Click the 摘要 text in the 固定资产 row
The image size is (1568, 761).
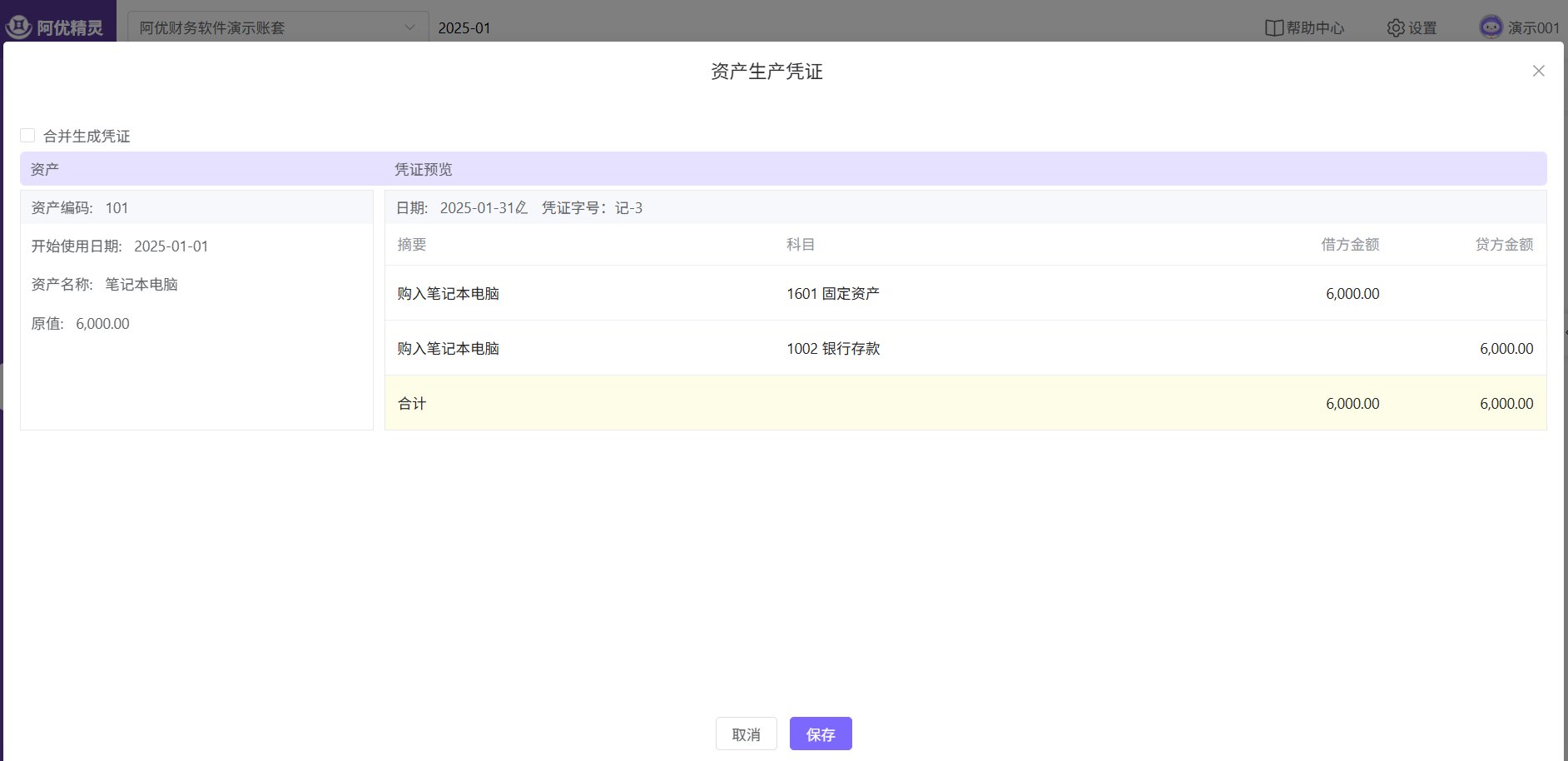[449, 293]
